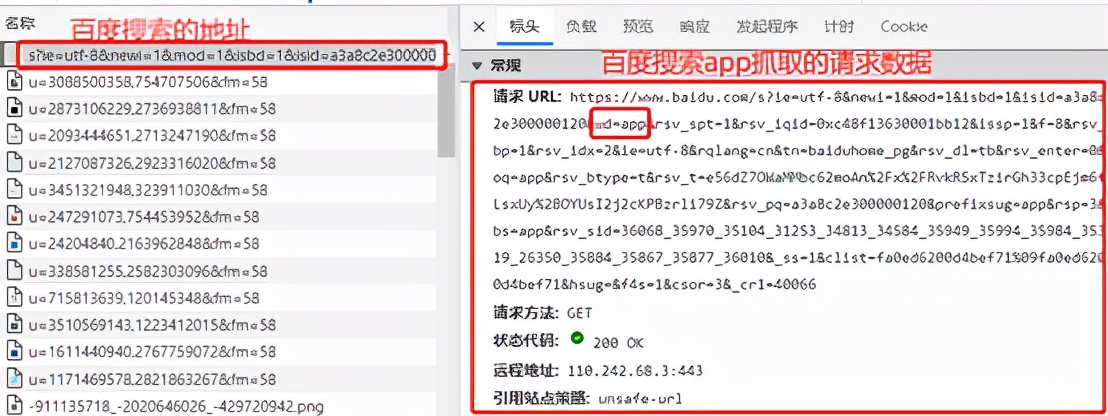This screenshot has width=1108, height=416.
Task: Open the 负载 tab
Action: pos(581,27)
